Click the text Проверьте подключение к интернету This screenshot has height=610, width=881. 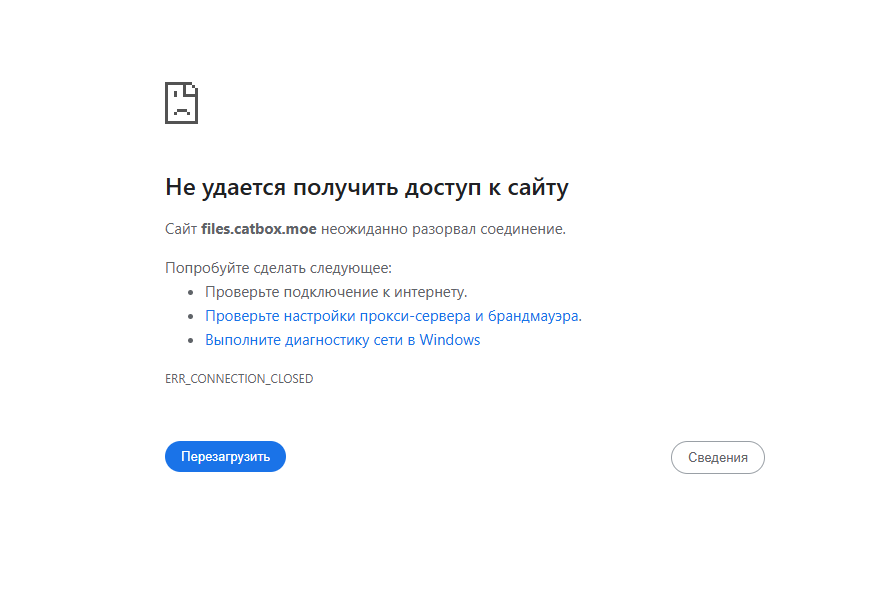click(x=336, y=292)
